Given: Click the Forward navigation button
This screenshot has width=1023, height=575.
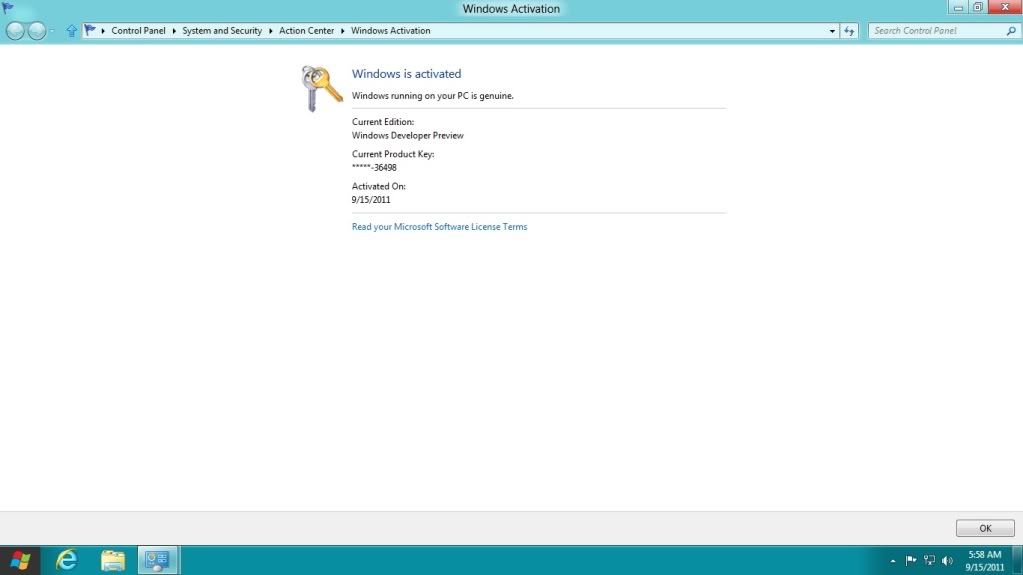Looking at the screenshot, I should (x=37, y=31).
